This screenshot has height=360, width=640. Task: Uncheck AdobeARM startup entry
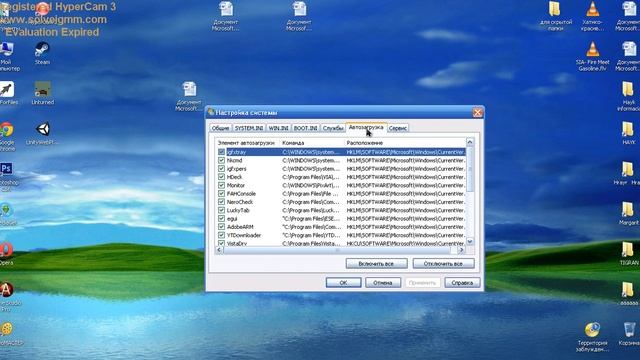pos(221,227)
